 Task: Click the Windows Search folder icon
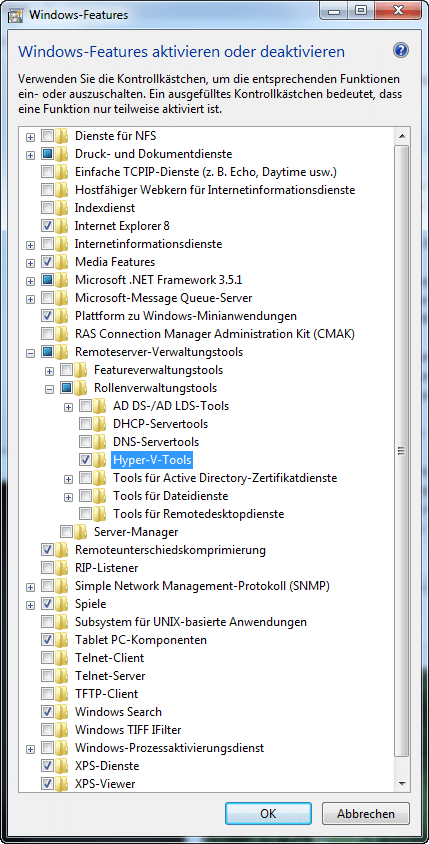tap(62, 712)
